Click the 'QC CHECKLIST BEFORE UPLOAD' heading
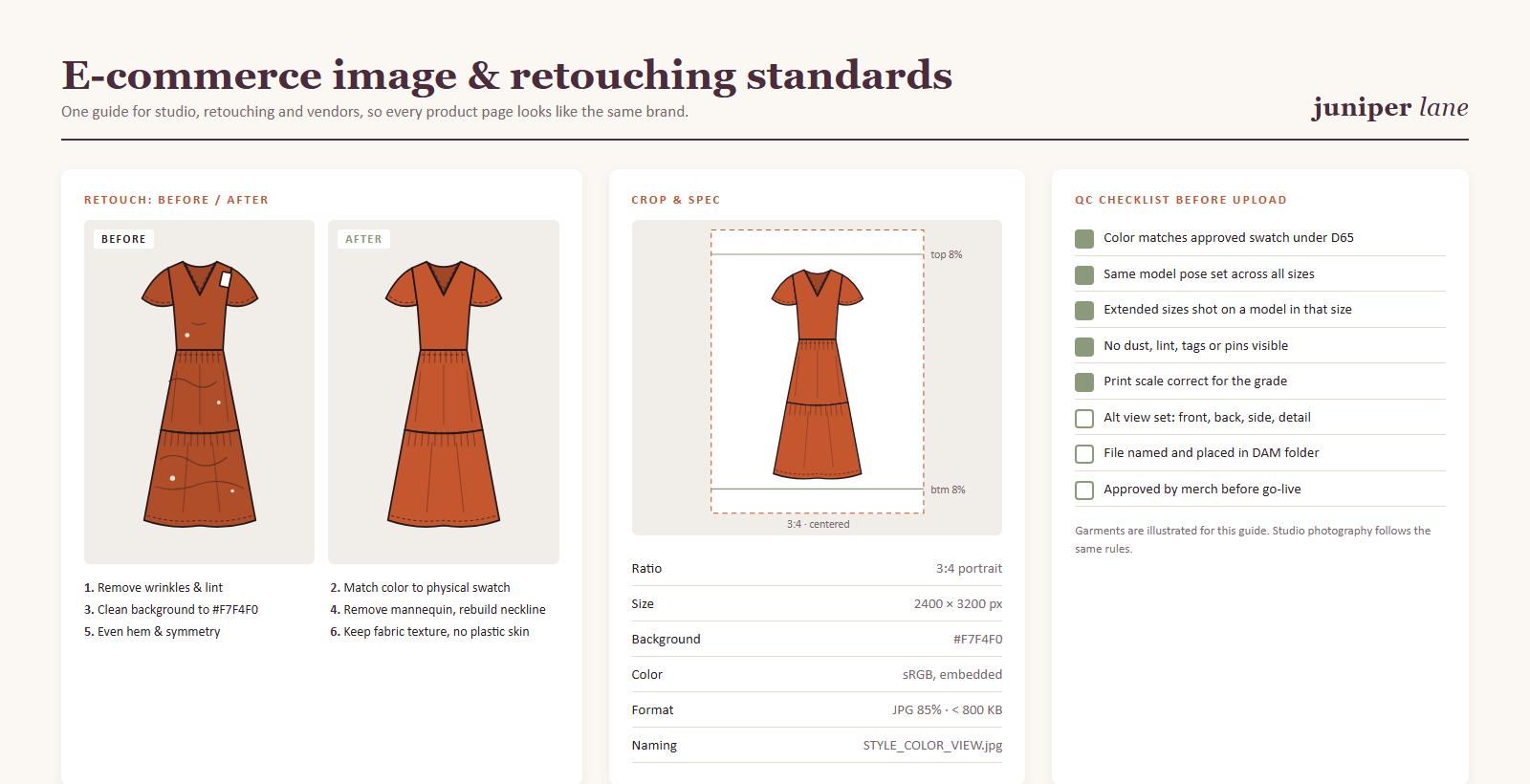Image resolution: width=1530 pixels, height=784 pixels. click(1181, 200)
